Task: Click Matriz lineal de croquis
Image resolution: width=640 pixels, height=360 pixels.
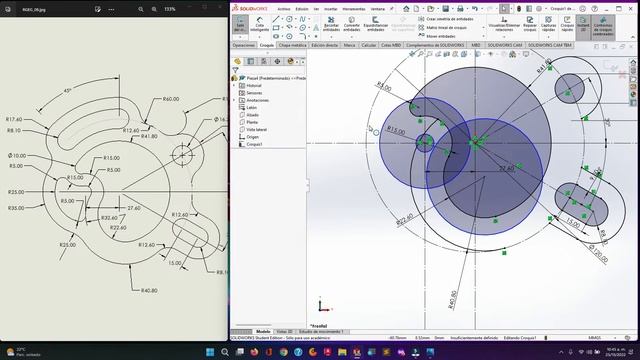Action: tap(442, 28)
